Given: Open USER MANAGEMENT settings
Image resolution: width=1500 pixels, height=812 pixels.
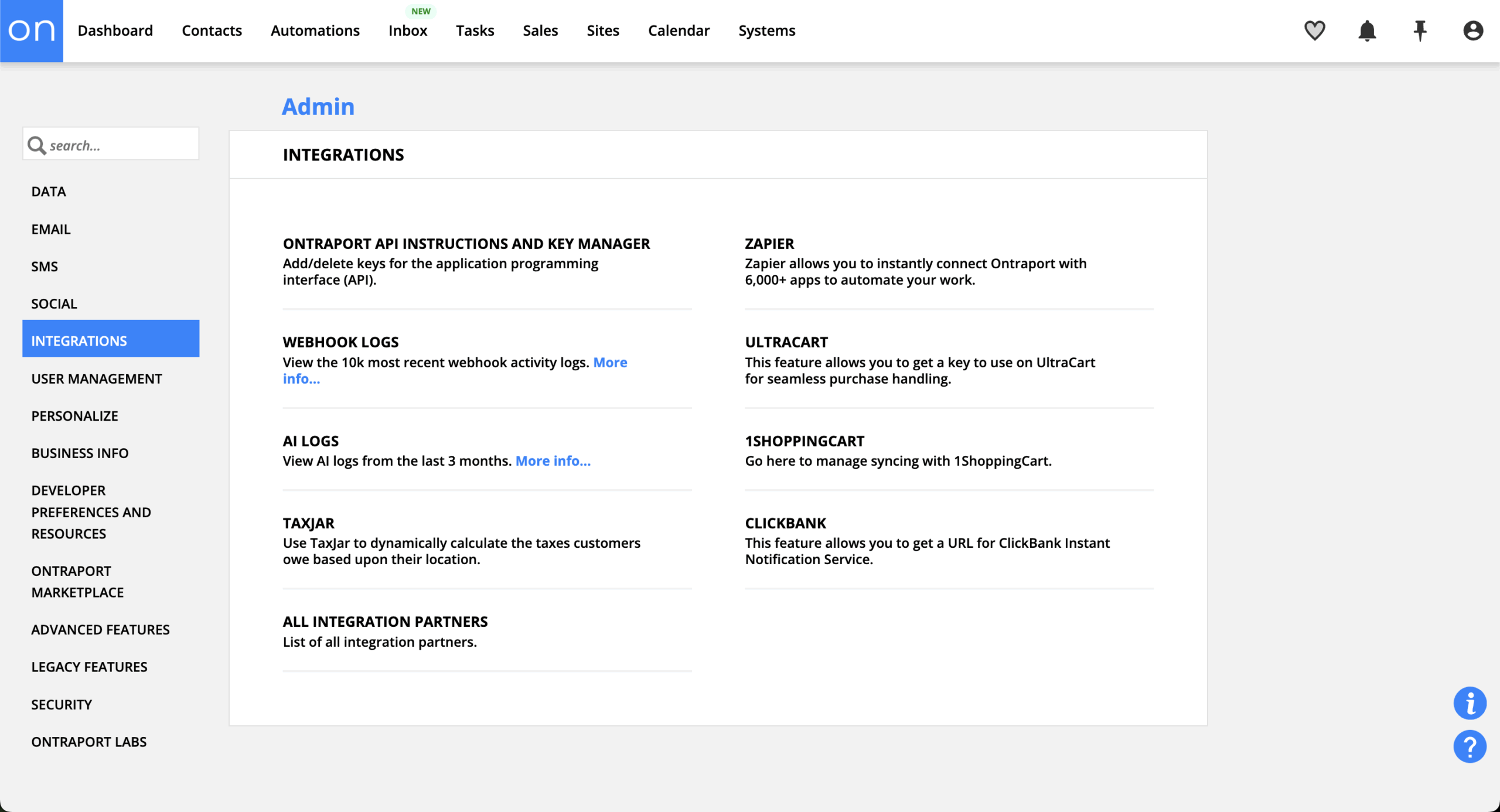Looking at the screenshot, I should point(97,378).
